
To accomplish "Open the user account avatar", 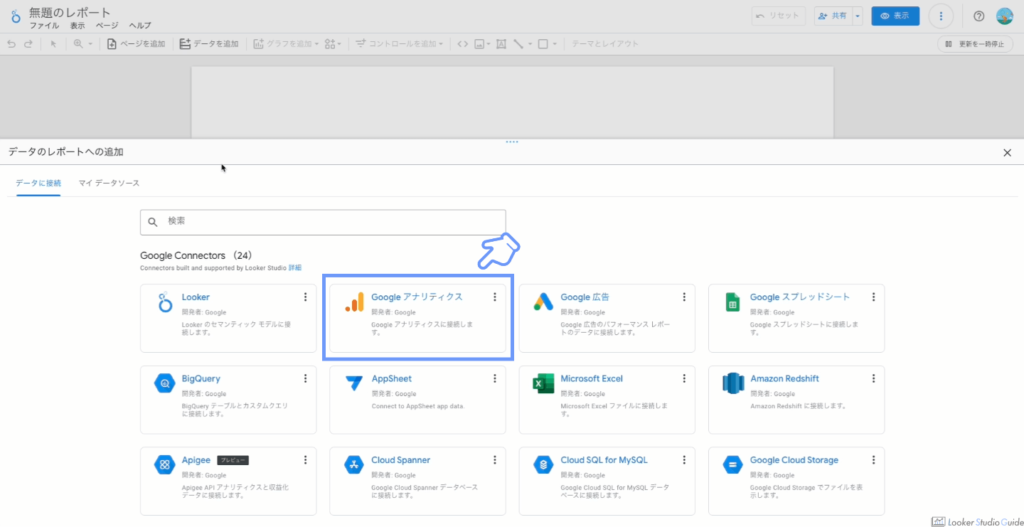I will (1004, 16).
